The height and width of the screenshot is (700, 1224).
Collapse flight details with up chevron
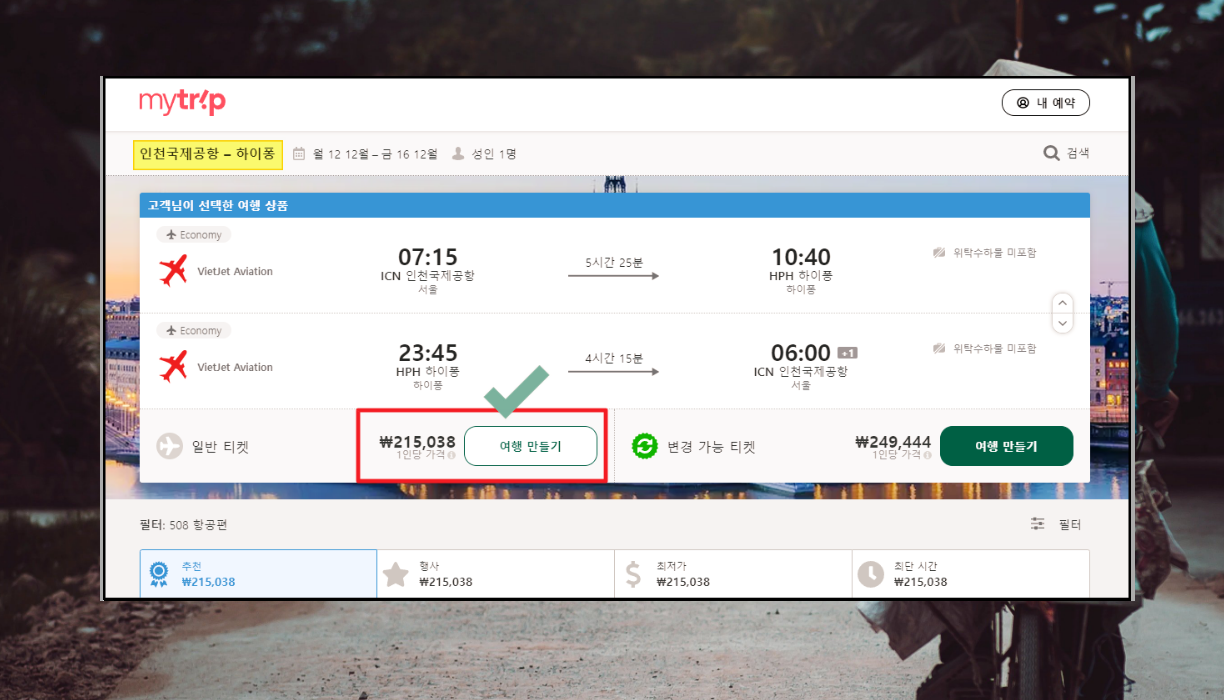(1063, 303)
